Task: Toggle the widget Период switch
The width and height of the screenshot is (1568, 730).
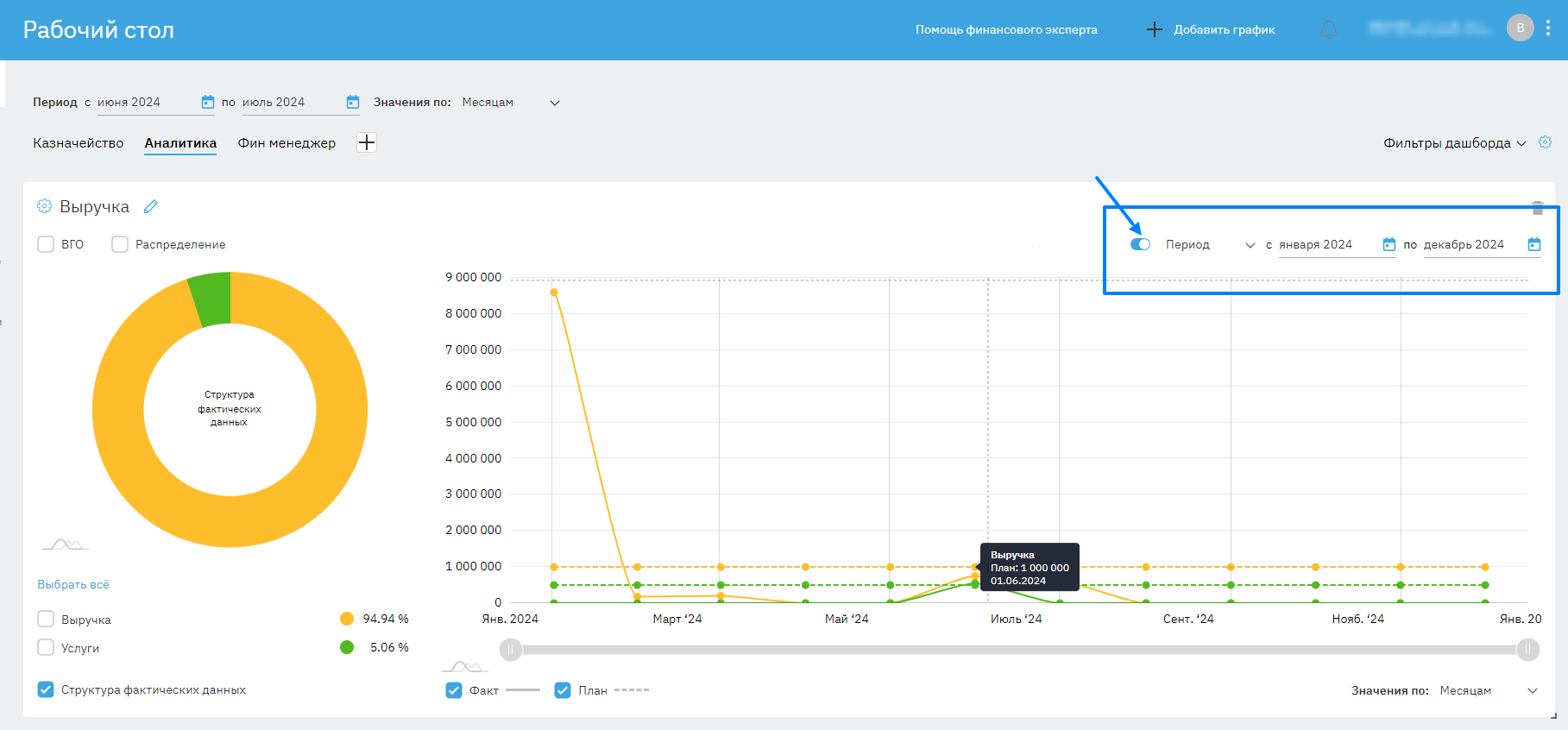Action: tap(1140, 244)
